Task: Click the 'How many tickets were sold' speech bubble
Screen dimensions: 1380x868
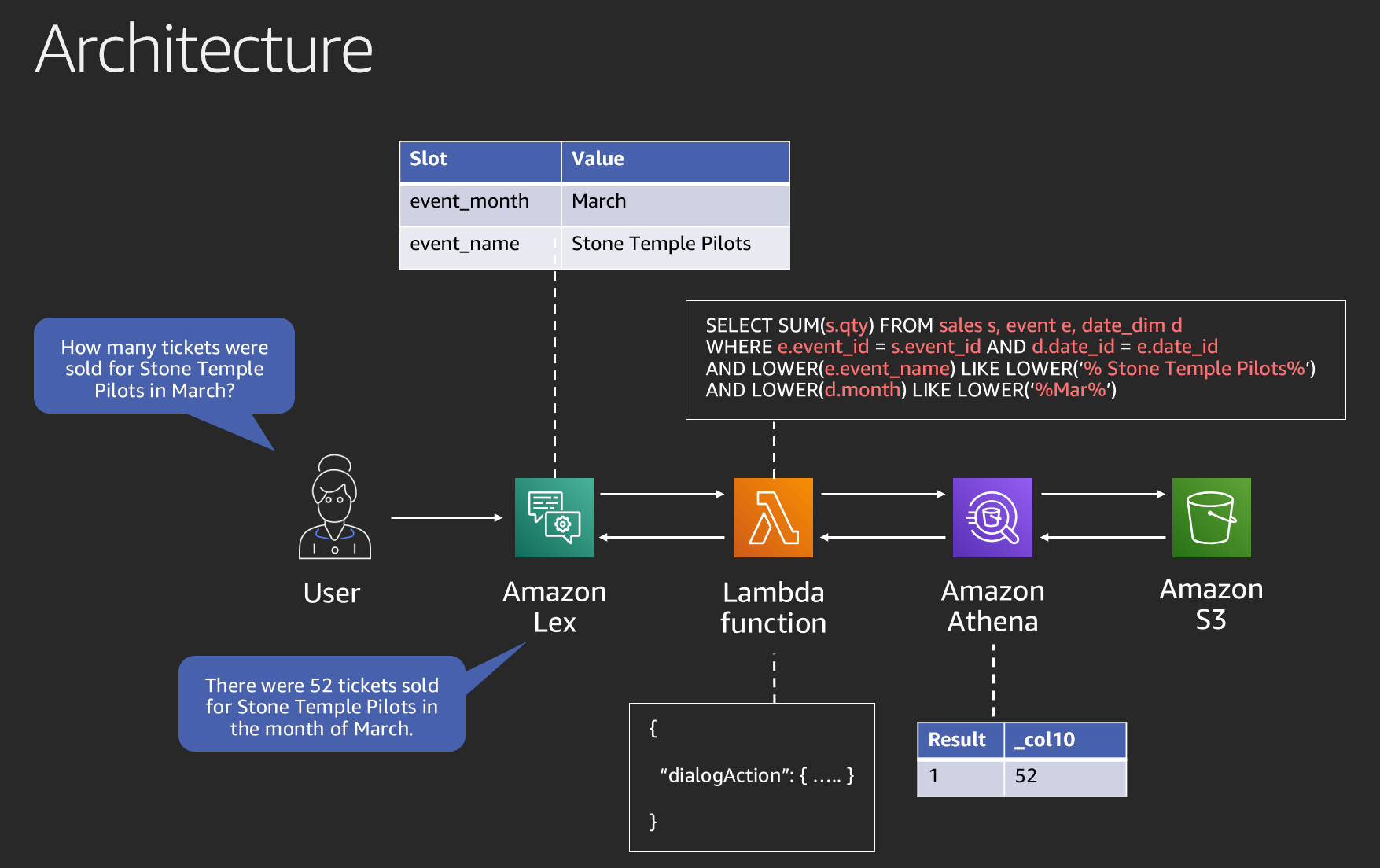Action: [164, 366]
